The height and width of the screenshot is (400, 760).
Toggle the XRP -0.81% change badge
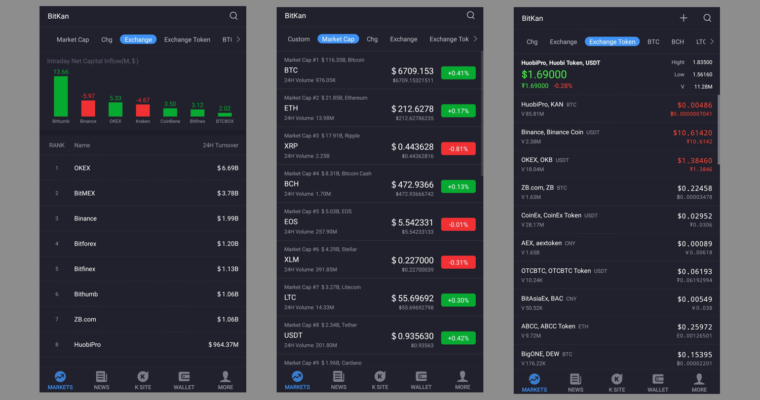tap(458, 149)
